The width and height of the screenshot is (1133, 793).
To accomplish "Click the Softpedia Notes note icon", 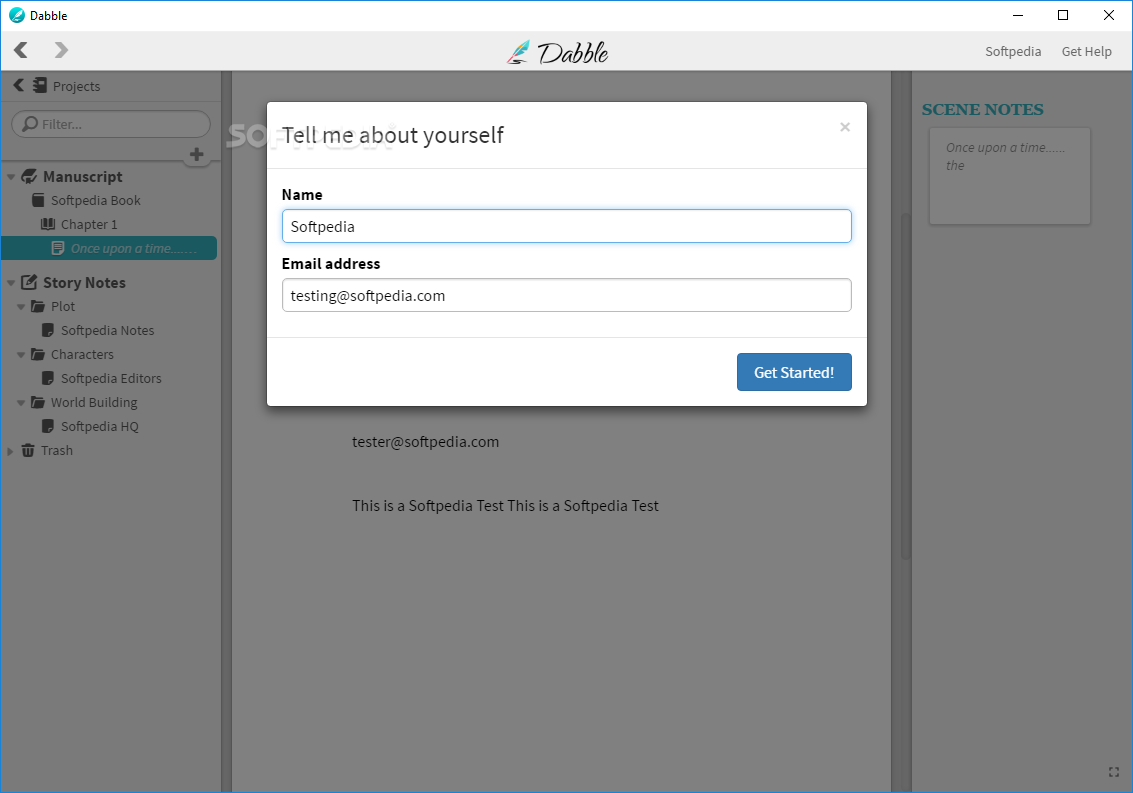I will [48, 330].
